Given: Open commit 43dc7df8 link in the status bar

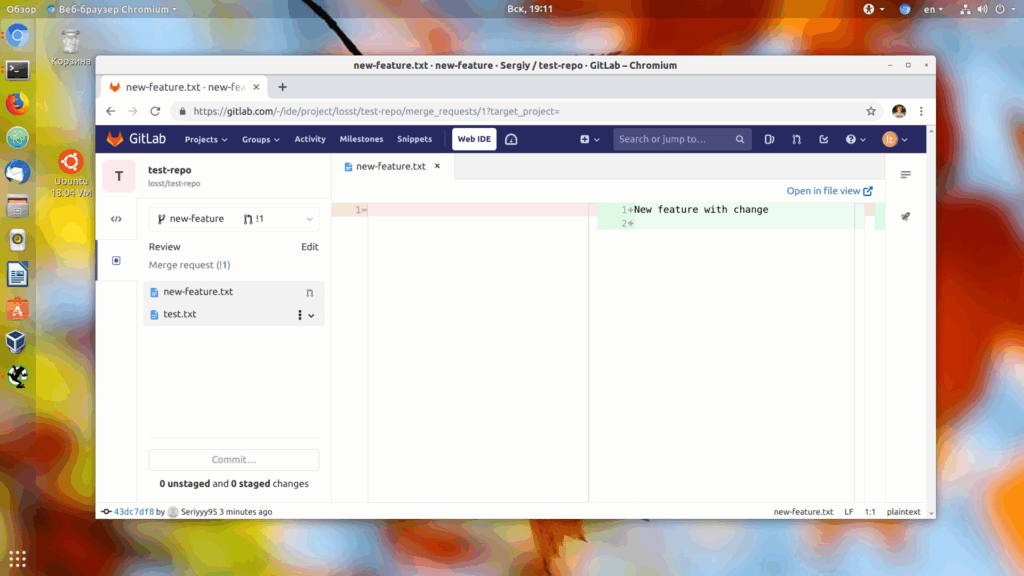Looking at the screenshot, I should click(x=134, y=512).
